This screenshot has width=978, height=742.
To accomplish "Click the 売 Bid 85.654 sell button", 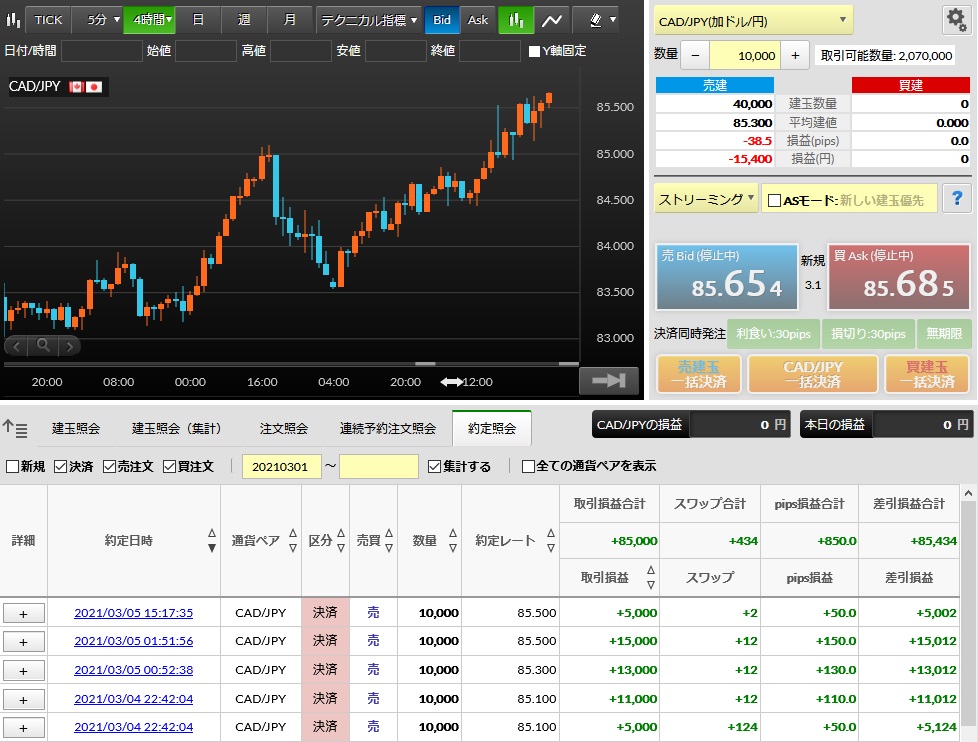I will (727, 277).
